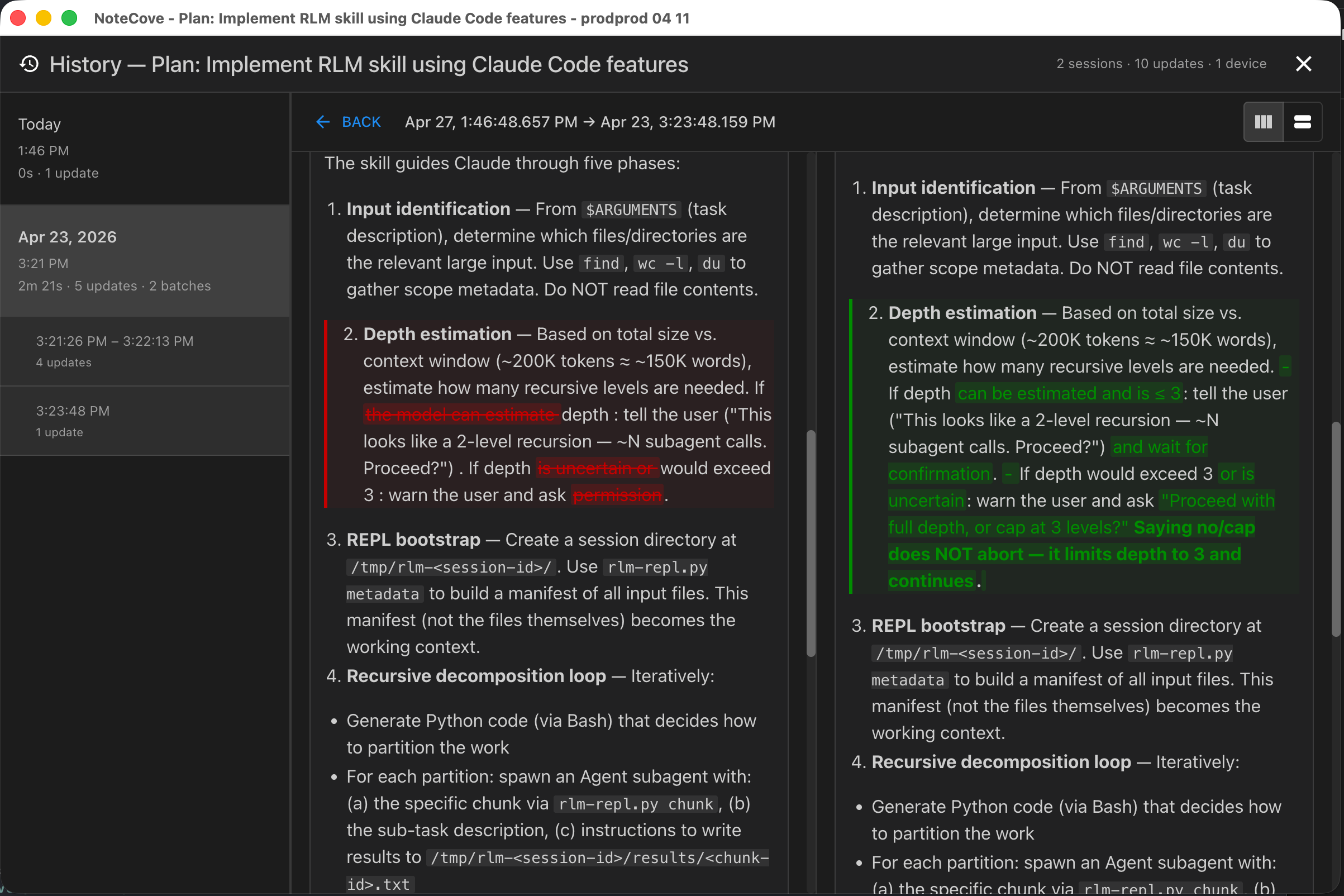Close the History panel with X
The image size is (1344, 896).
[x=1303, y=64]
